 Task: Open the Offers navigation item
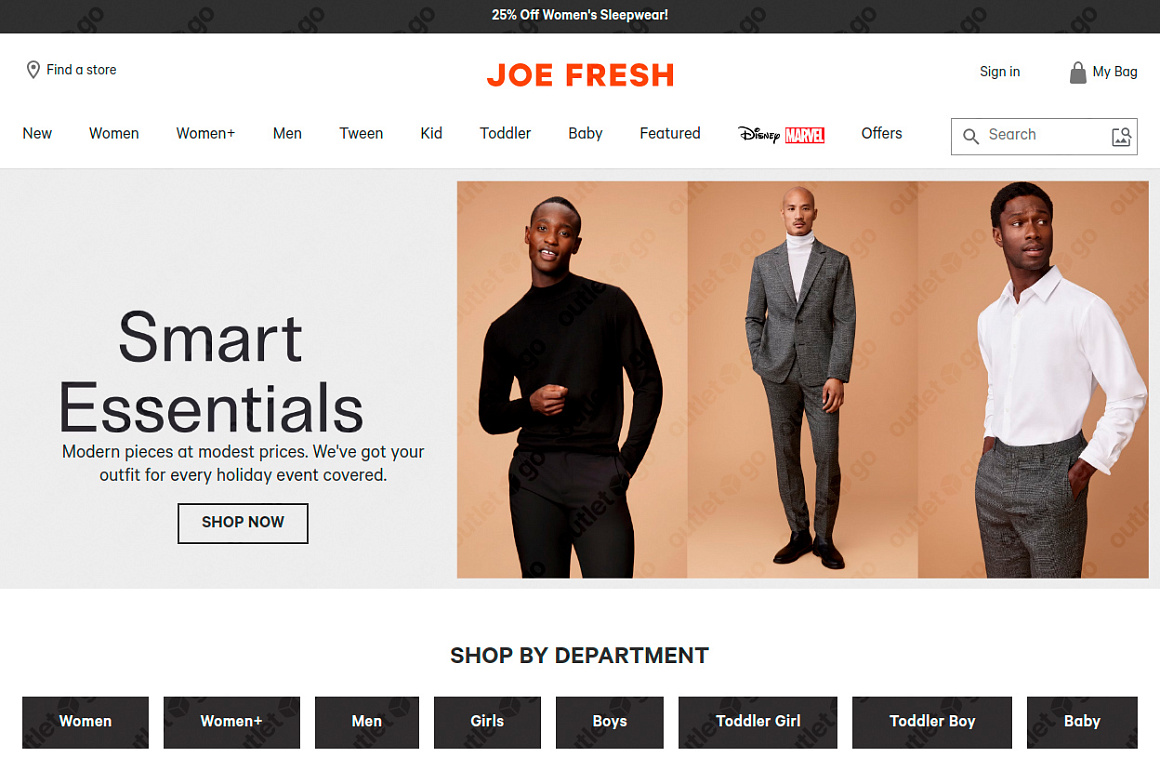(x=882, y=133)
